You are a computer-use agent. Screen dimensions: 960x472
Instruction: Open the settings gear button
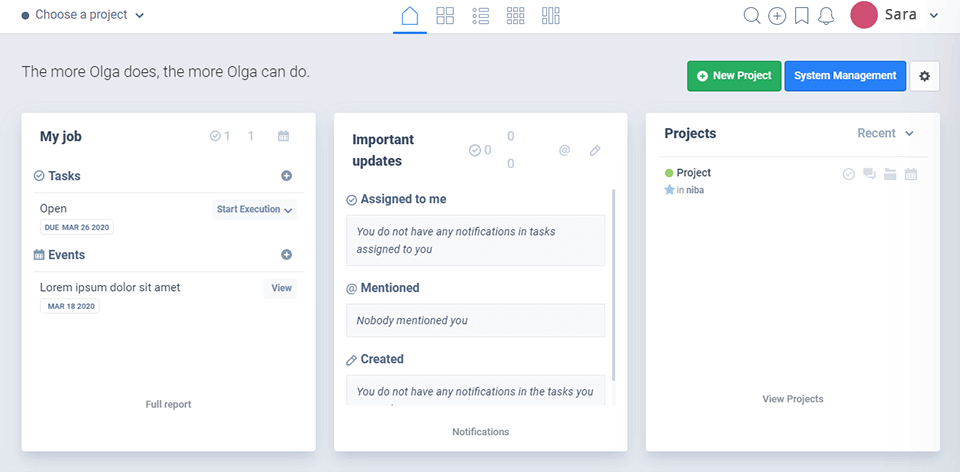[924, 76]
